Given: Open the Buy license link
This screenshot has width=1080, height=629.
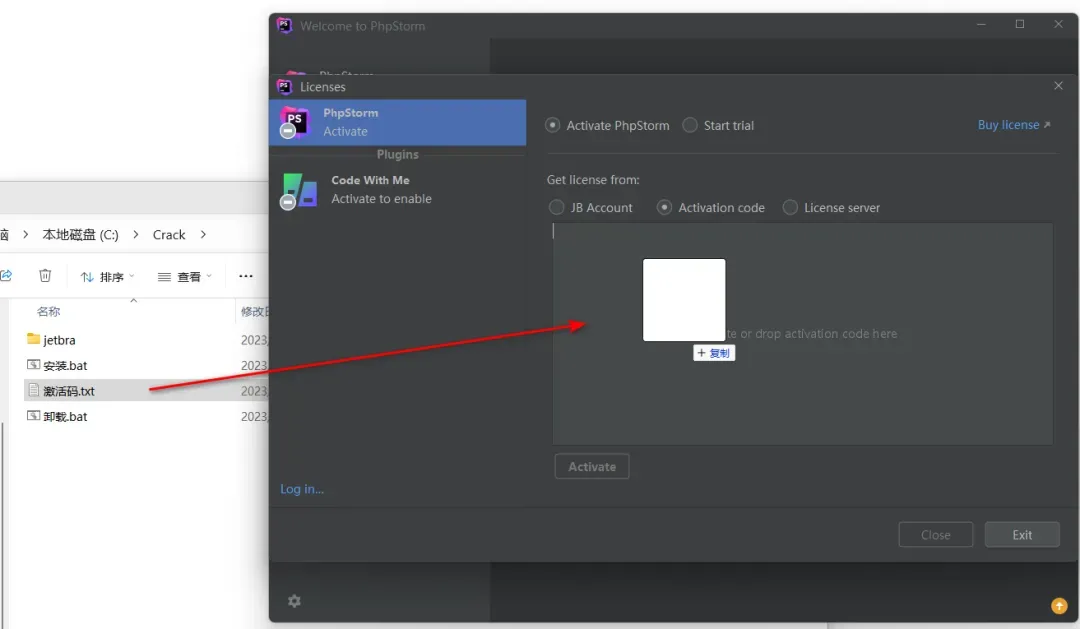Looking at the screenshot, I should click(1013, 125).
